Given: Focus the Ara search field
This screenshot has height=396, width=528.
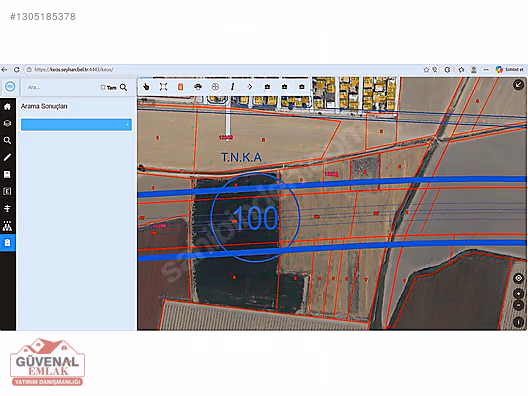Looking at the screenshot, I should pos(62,87).
